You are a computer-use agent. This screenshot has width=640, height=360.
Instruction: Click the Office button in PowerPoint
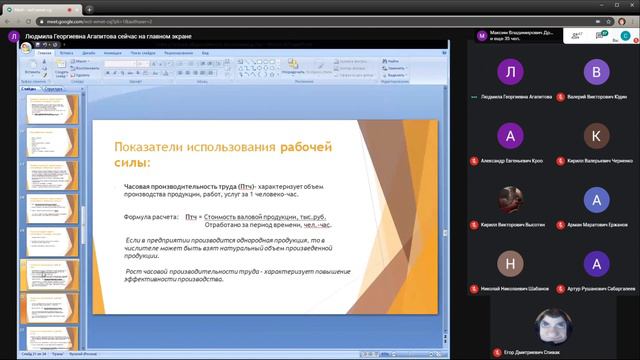coord(26,48)
